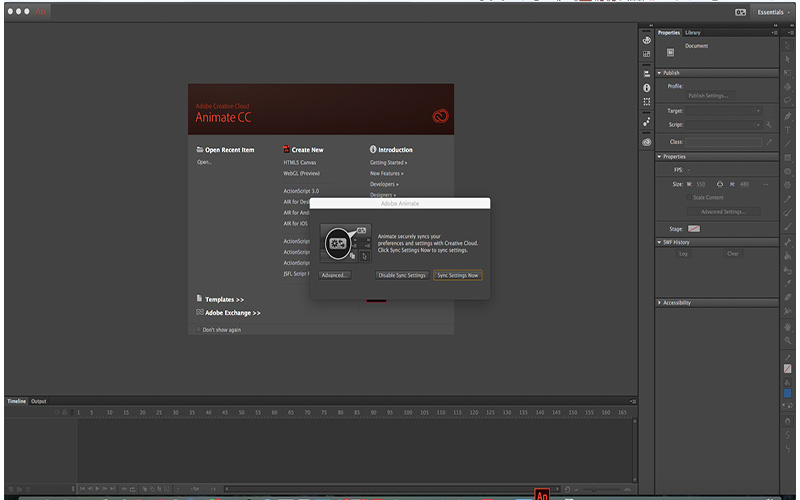Select the Zoom magnifier tool
The height and width of the screenshot is (500, 800).
(787, 340)
